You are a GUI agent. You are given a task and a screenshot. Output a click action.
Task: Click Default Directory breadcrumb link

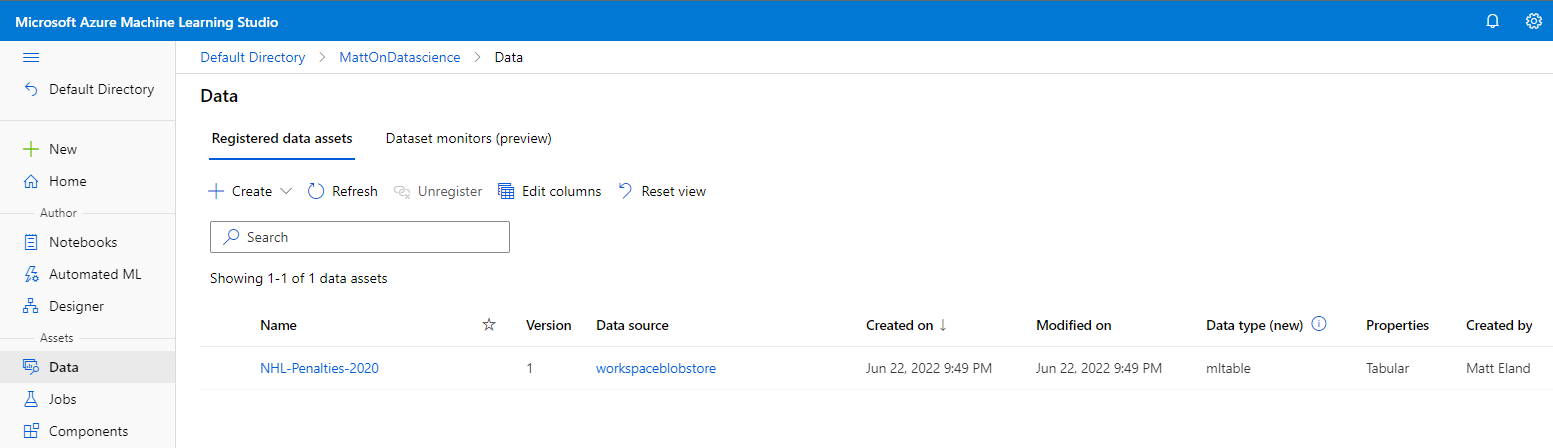(x=253, y=57)
